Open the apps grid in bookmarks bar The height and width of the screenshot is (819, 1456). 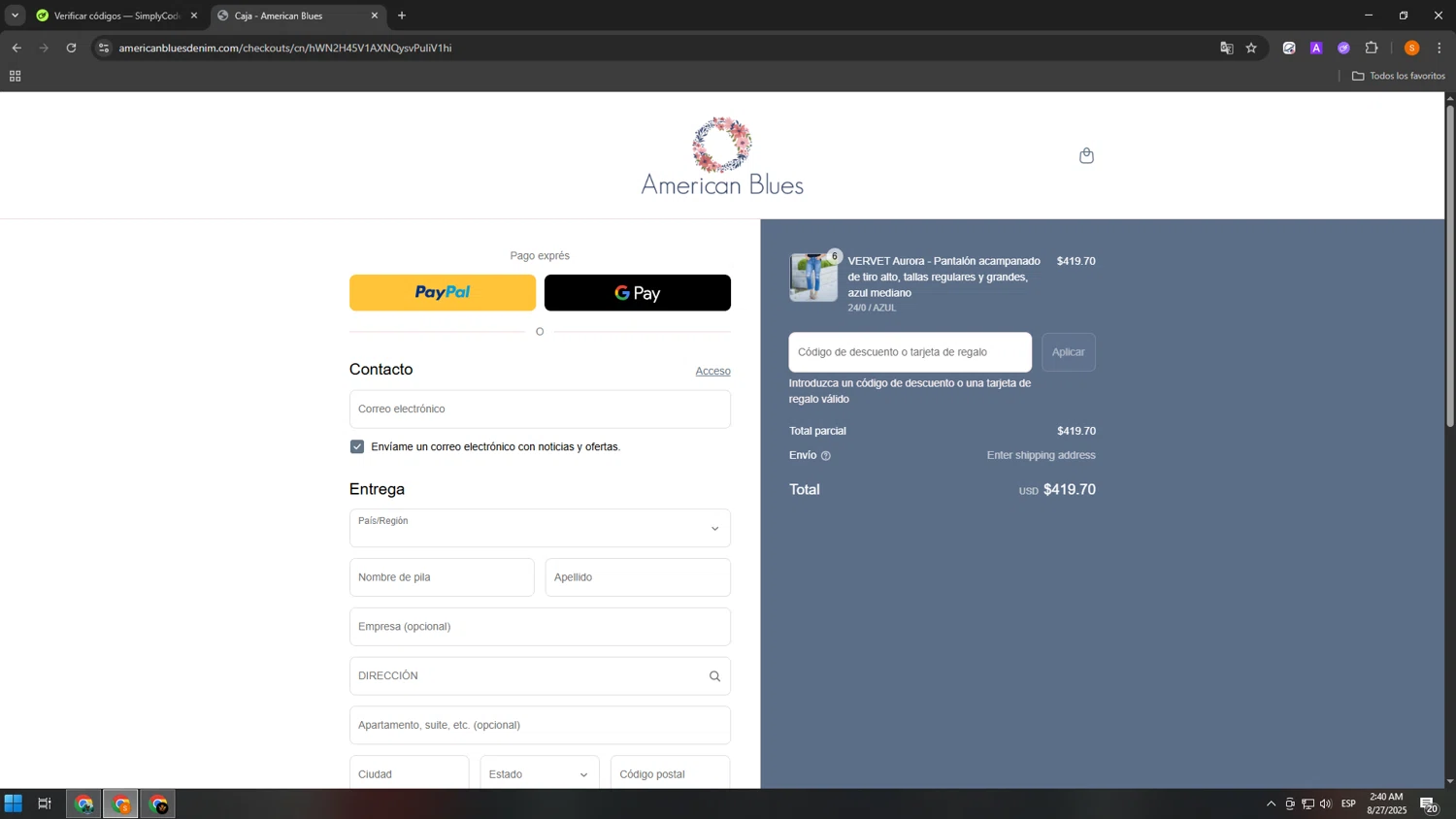(15, 76)
